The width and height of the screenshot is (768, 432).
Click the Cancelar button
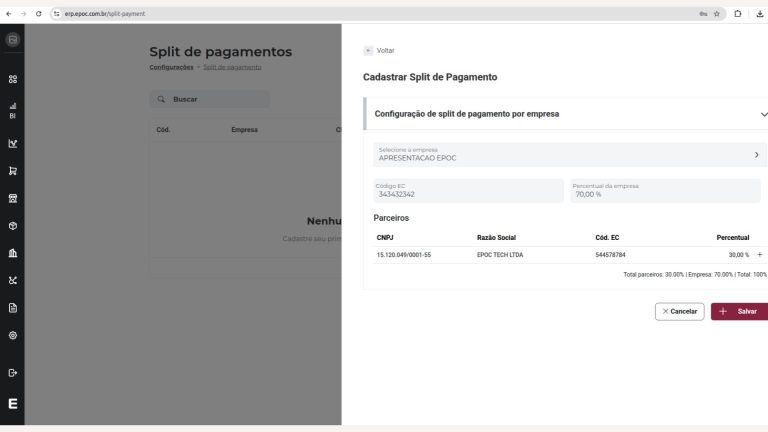coord(679,312)
